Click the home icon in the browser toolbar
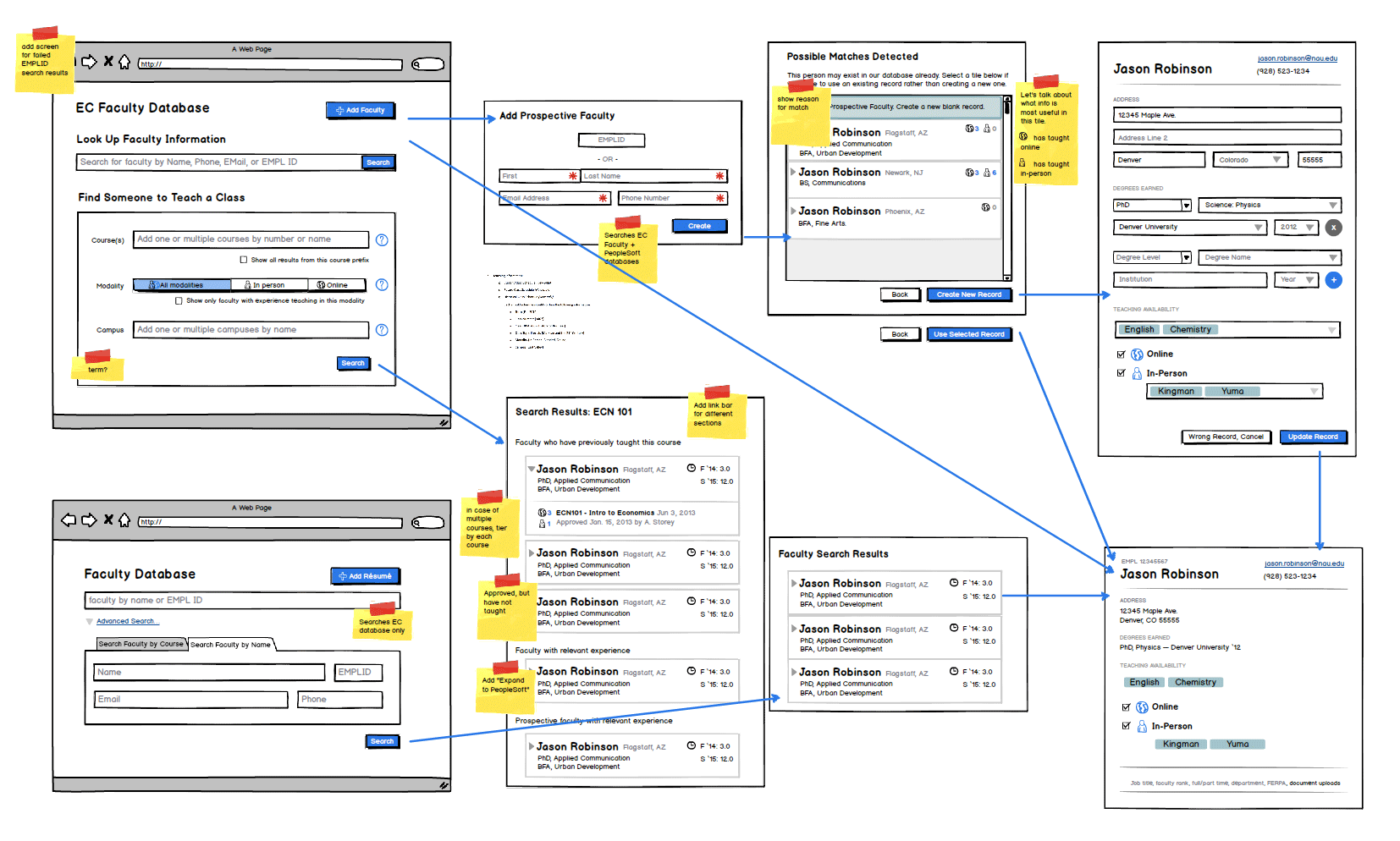1400x841 pixels. coord(125,63)
